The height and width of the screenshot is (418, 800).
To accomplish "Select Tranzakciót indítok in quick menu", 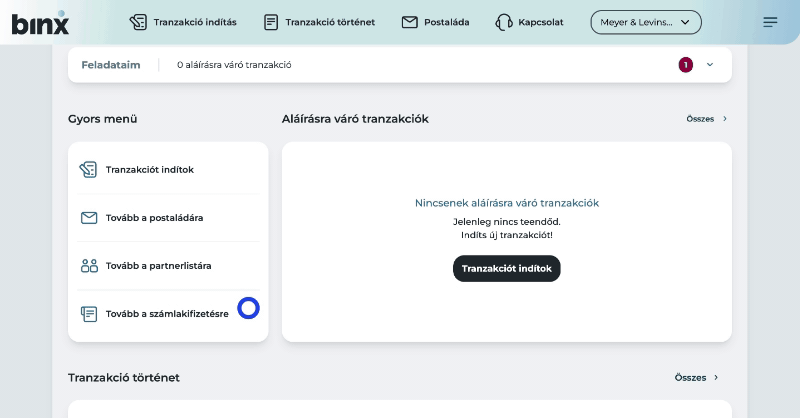I will click(168, 169).
